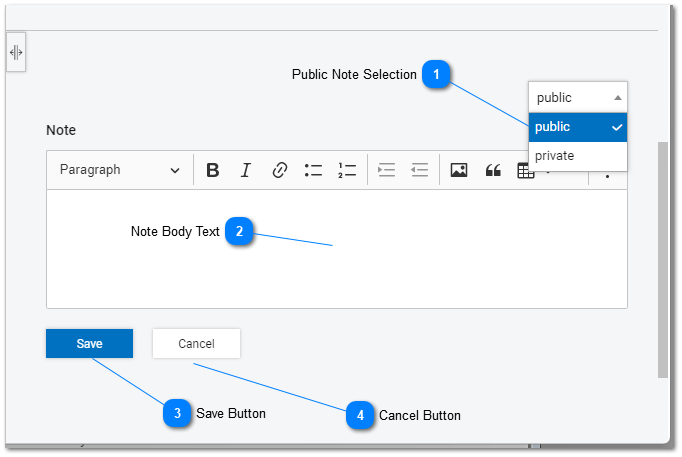The image size is (682, 457).
Task: Apply italic formatting
Action: 246,170
